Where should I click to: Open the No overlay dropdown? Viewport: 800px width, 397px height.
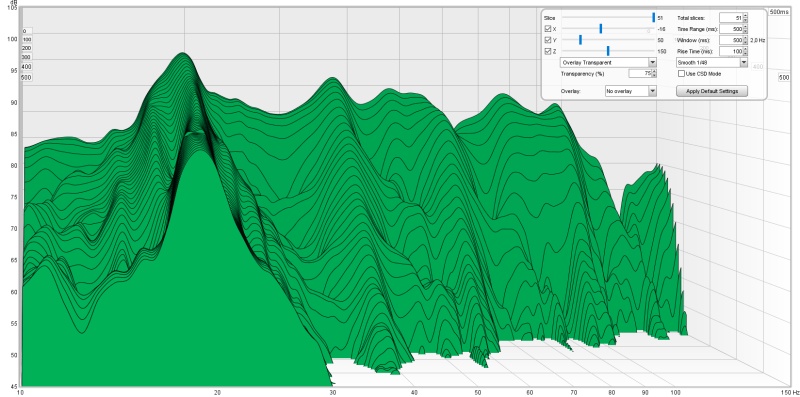point(631,91)
